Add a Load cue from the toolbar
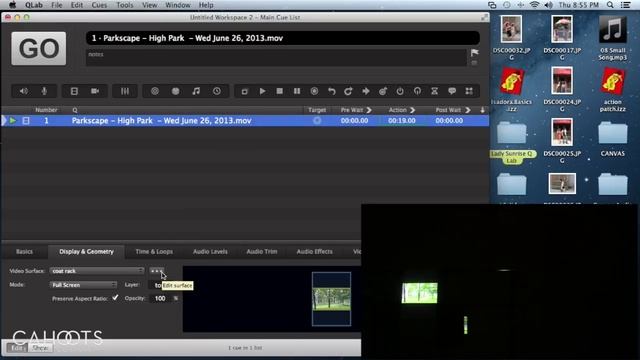Image resolution: width=640 pixels, height=360 pixels. [314, 91]
